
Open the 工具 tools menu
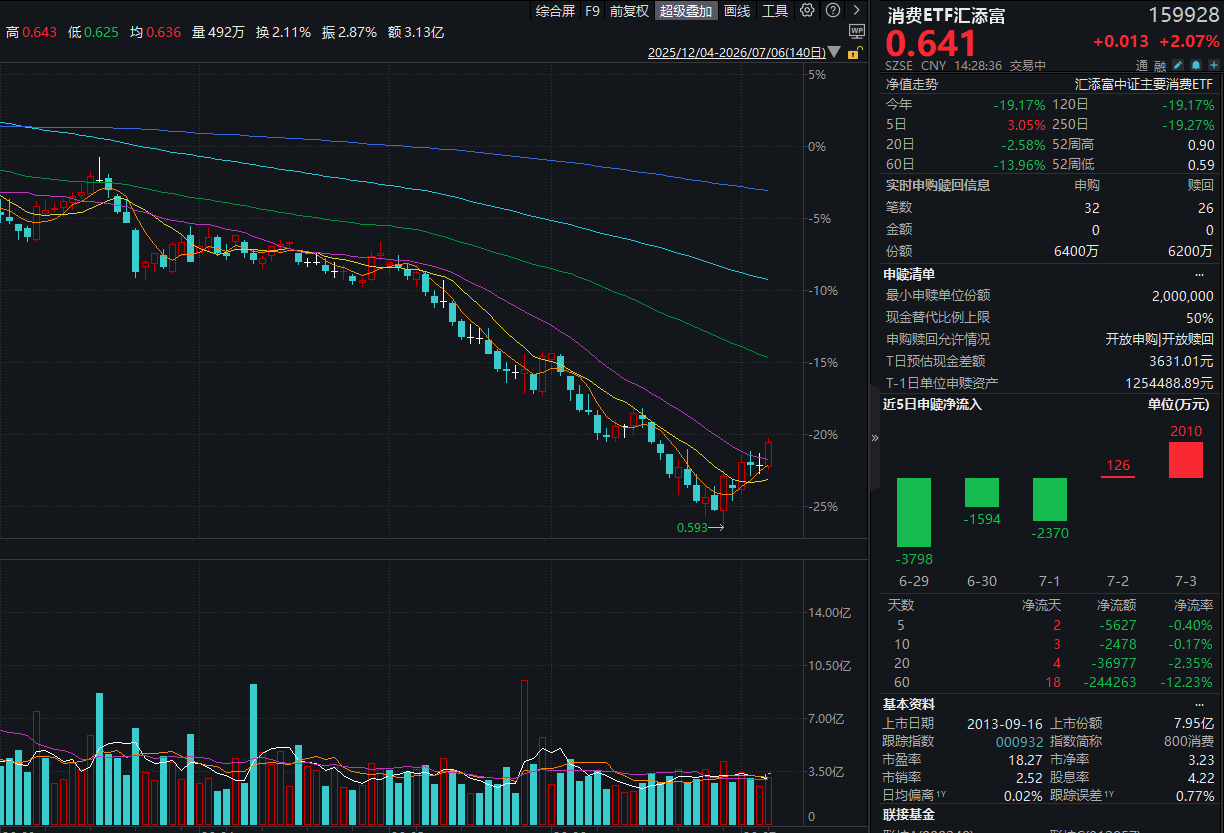pos(775,11)
